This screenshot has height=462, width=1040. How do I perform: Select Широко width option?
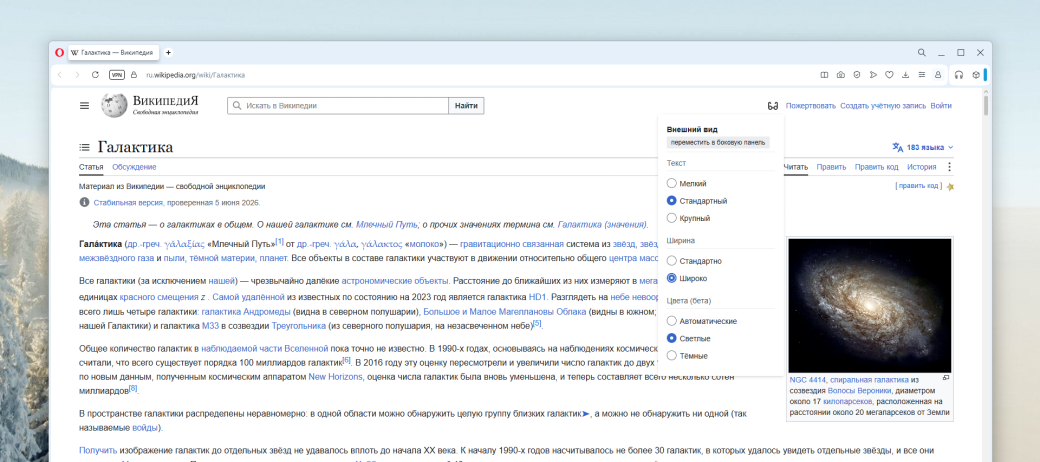671,278
